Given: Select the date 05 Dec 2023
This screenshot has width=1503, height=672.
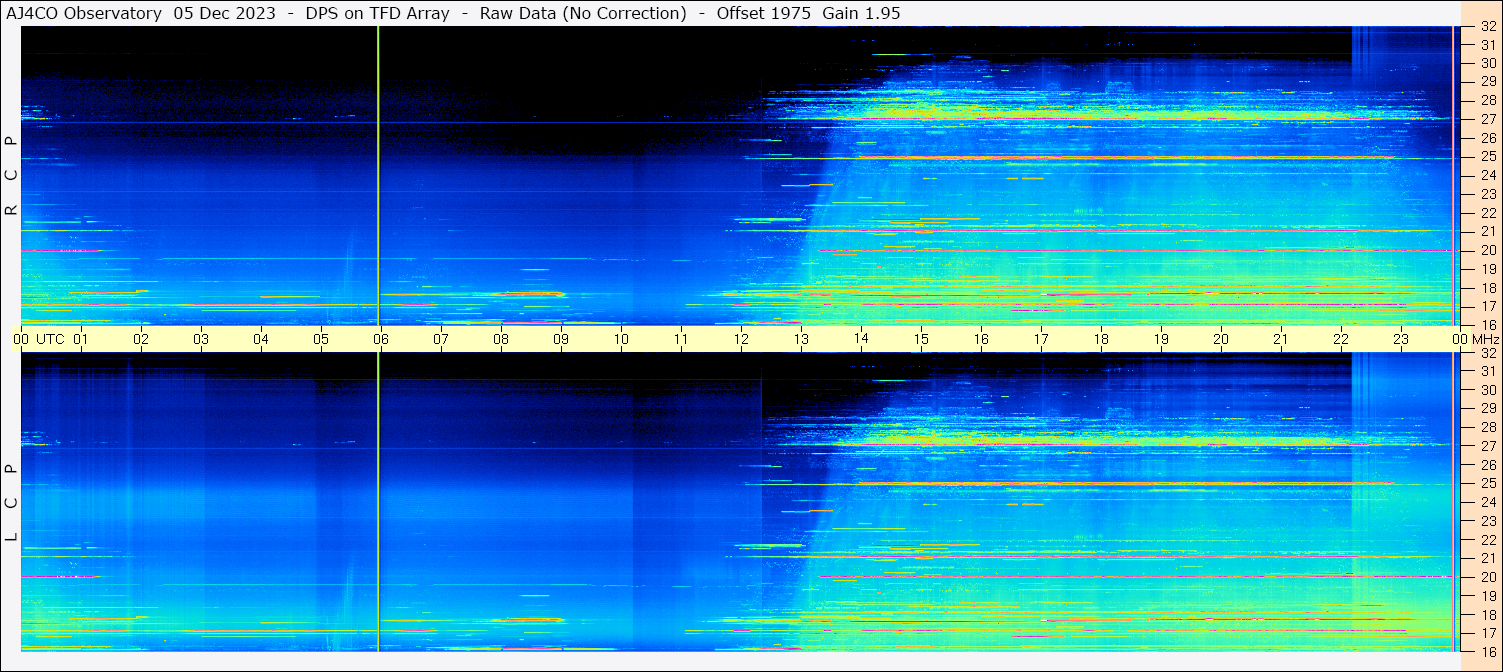Looking at the screenshot, I should coord(225,13).
